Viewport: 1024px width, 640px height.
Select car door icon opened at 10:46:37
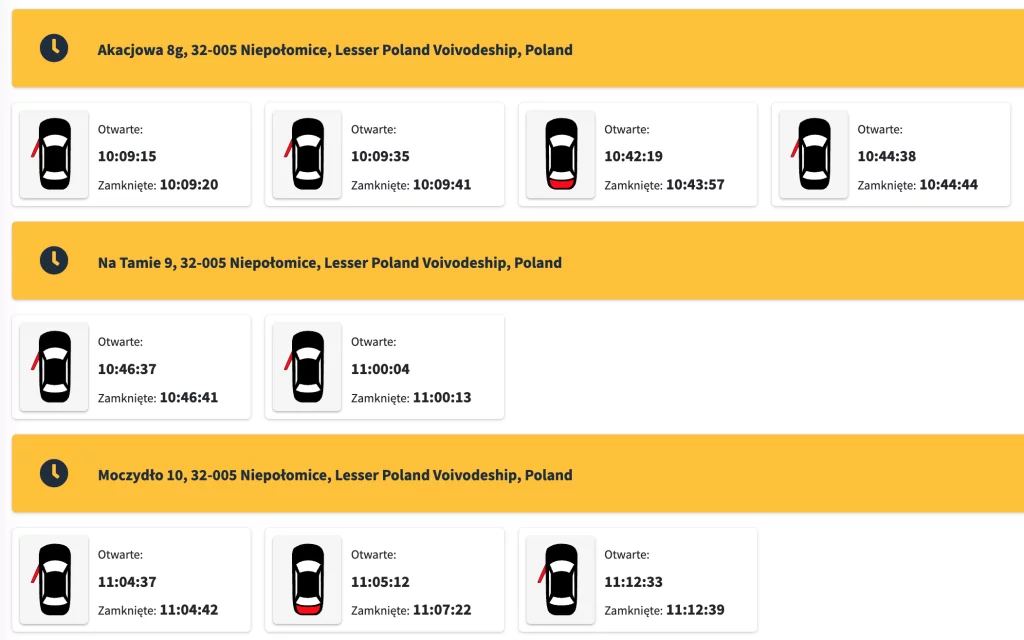[x=54, y=367]
